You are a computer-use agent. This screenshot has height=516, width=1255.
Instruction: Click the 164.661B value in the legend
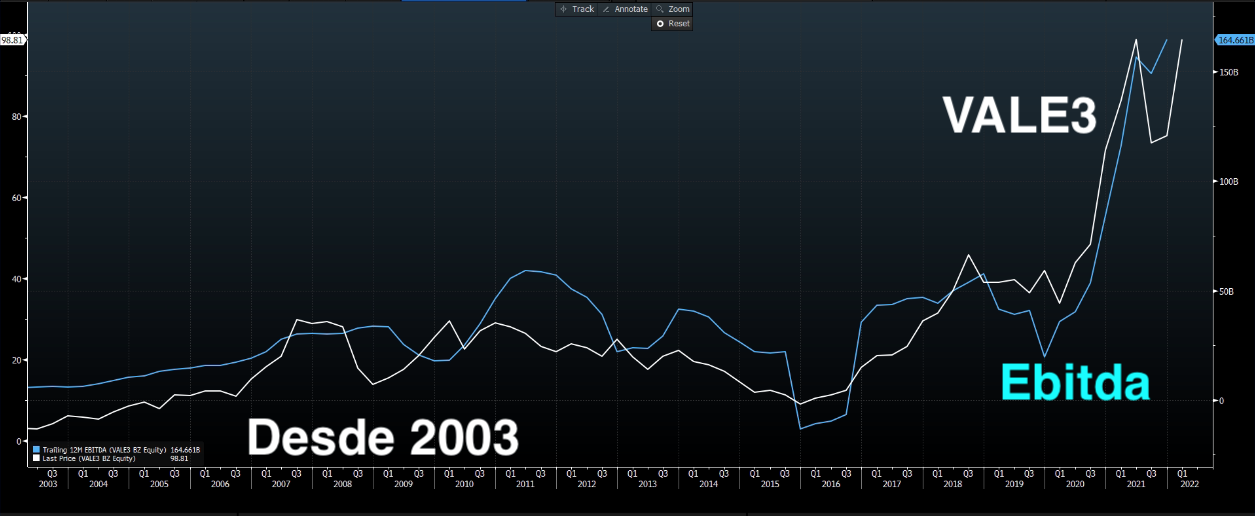pyautogui.click(x=185, y=450)
